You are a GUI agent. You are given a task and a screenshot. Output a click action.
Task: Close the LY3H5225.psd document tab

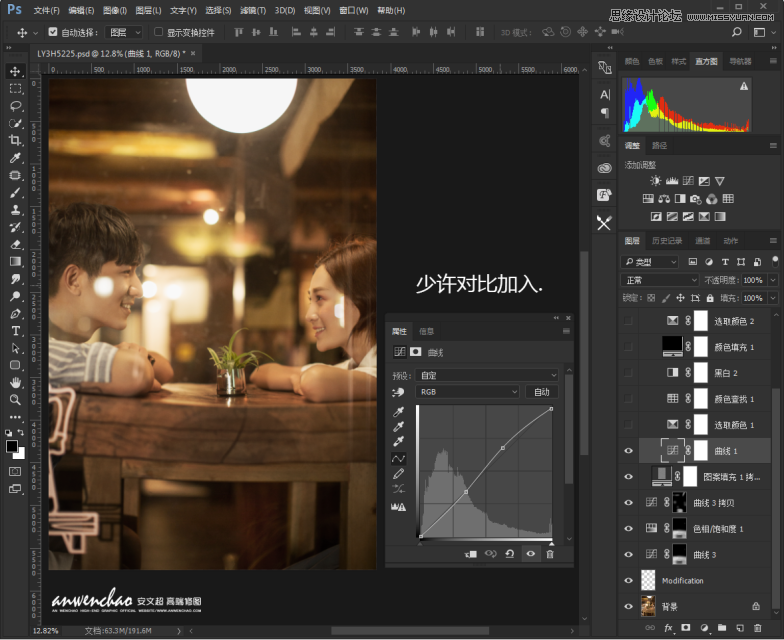[193, 53]
